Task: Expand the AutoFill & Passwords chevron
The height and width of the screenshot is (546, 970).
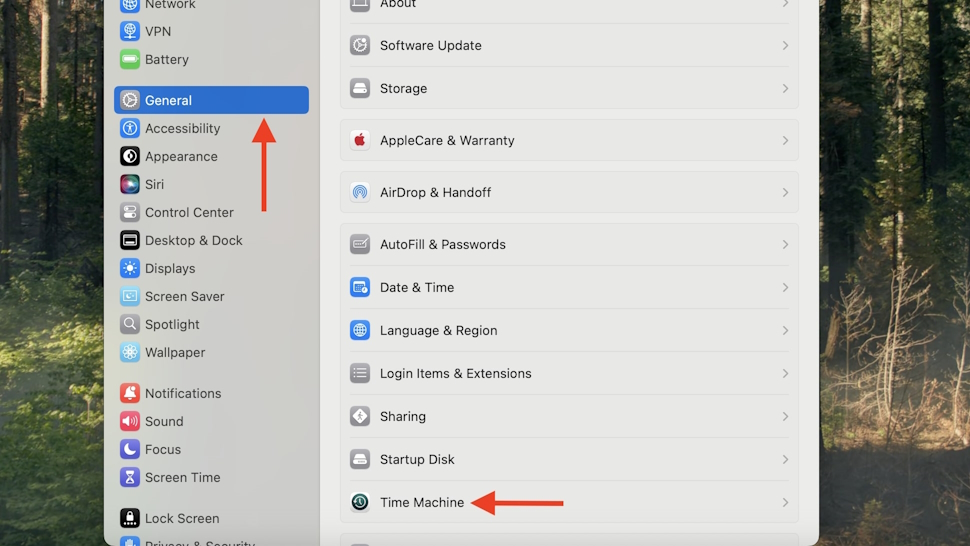Action: [785, 244]
